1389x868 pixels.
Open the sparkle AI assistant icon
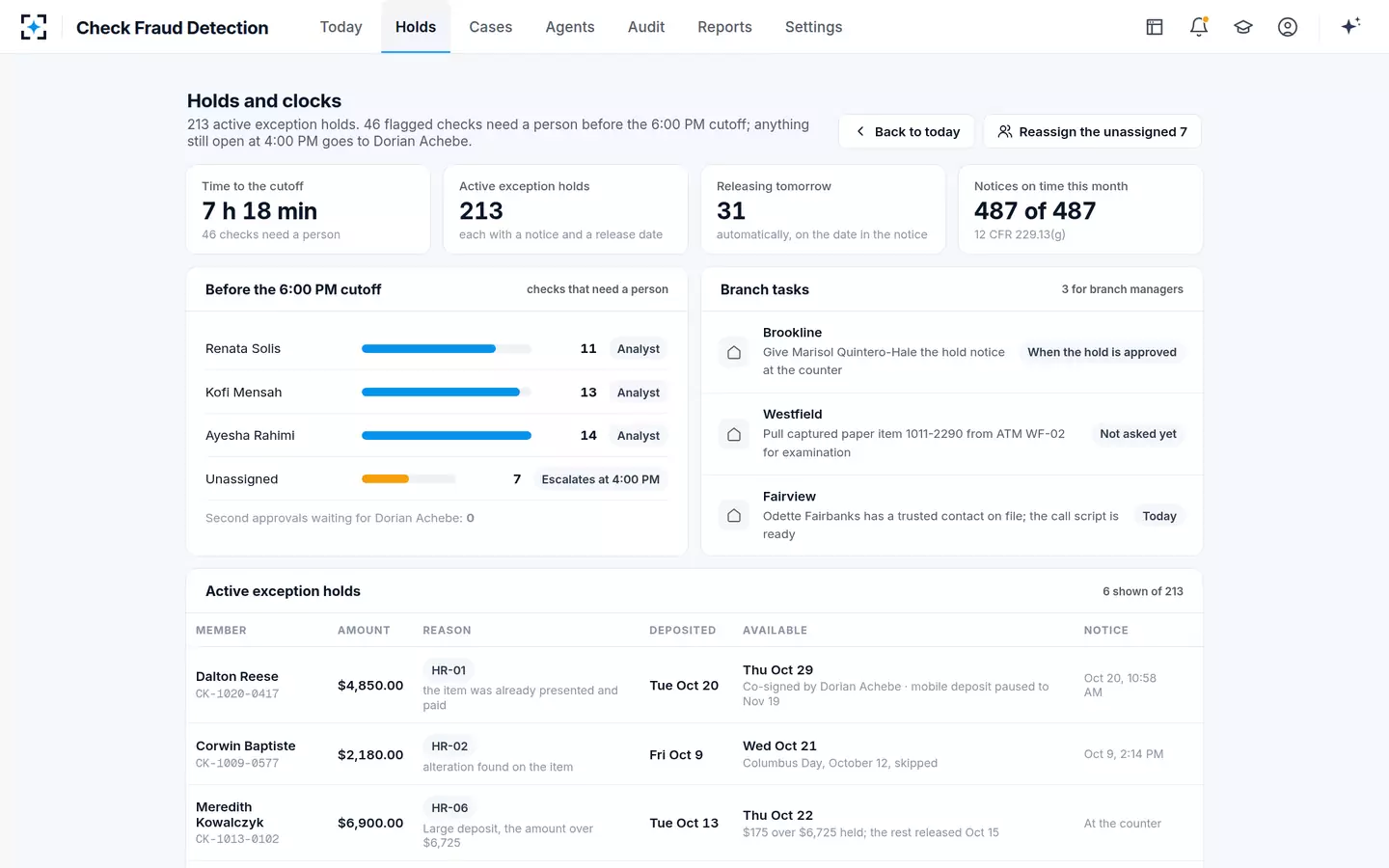tap(1350, 26)
